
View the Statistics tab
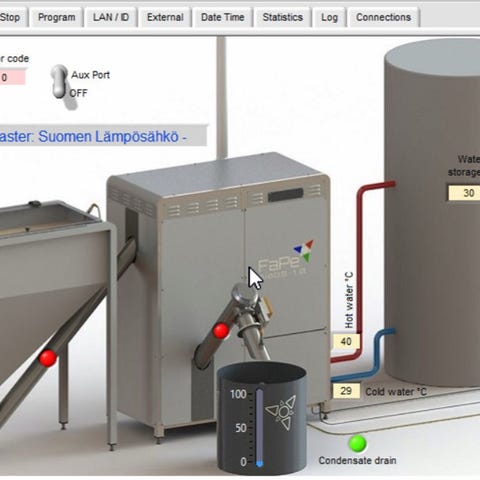[x=282, y=17]
